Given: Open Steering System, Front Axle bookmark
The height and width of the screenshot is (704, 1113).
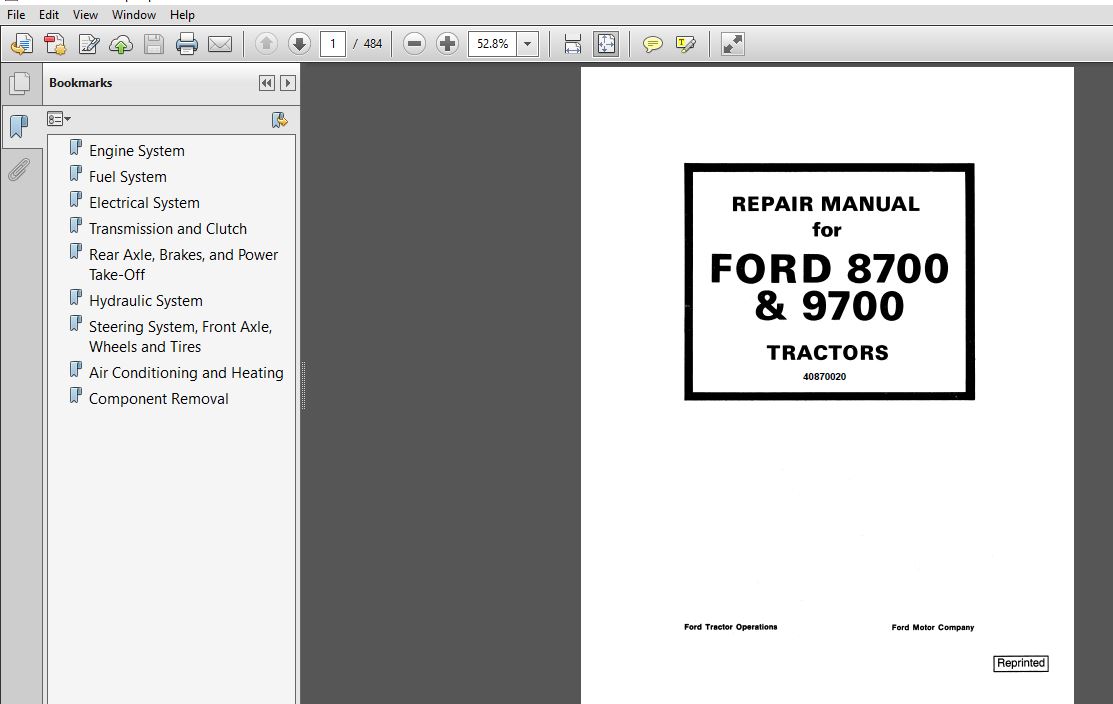Looking at the screenshot, I should pos(180,336).
